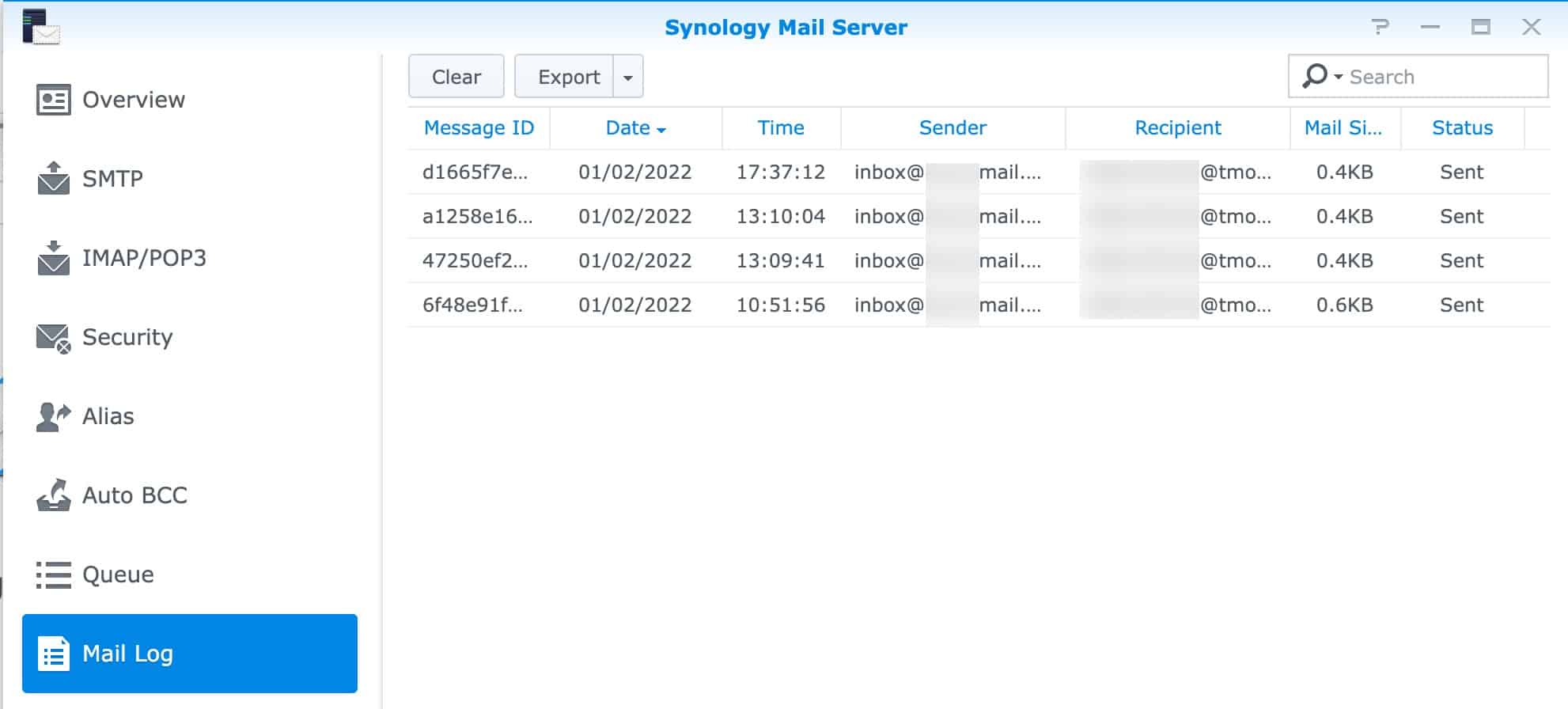Image resolution: width=1568 pixels, height=709 pixels.
Task: Click the date of message a1258e16...
Action: [x=635, y=216]
